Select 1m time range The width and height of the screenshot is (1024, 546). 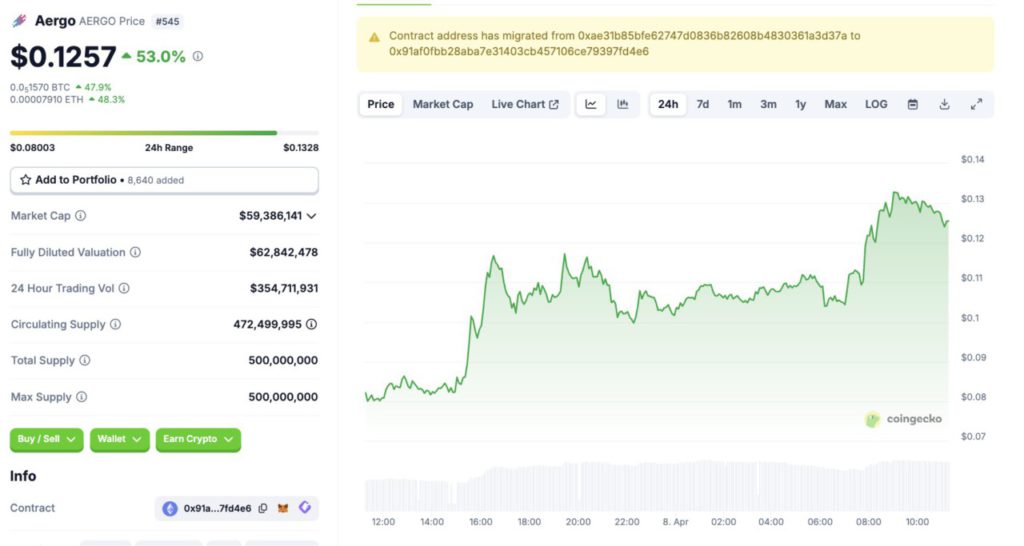735,104
